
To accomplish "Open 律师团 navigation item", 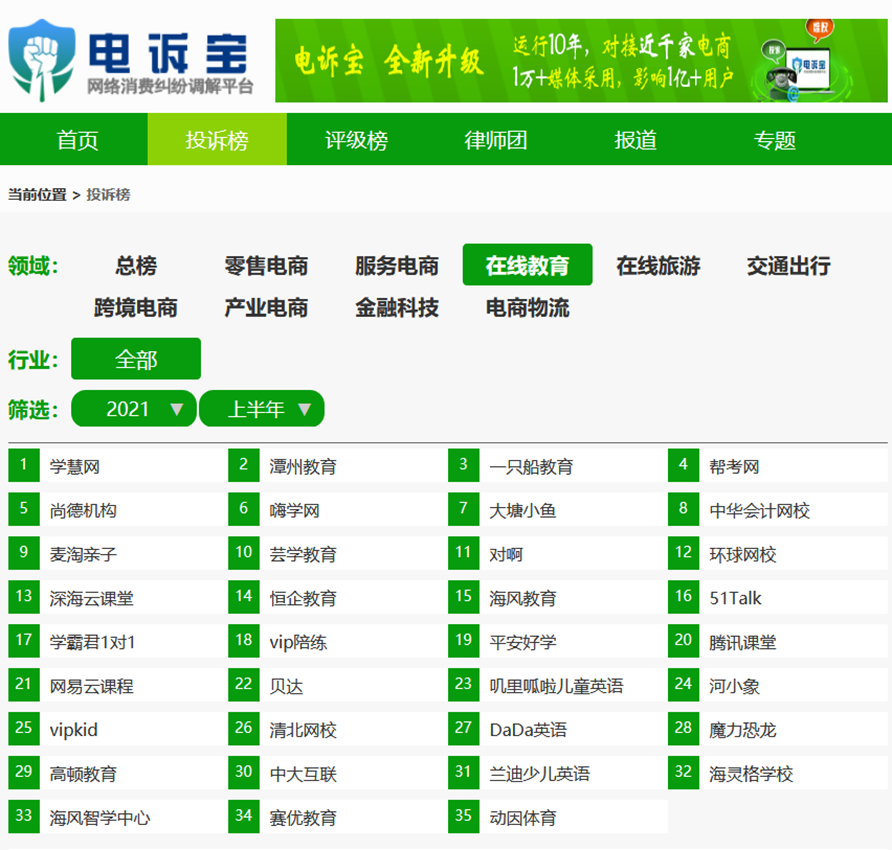I will click(495, 140).
